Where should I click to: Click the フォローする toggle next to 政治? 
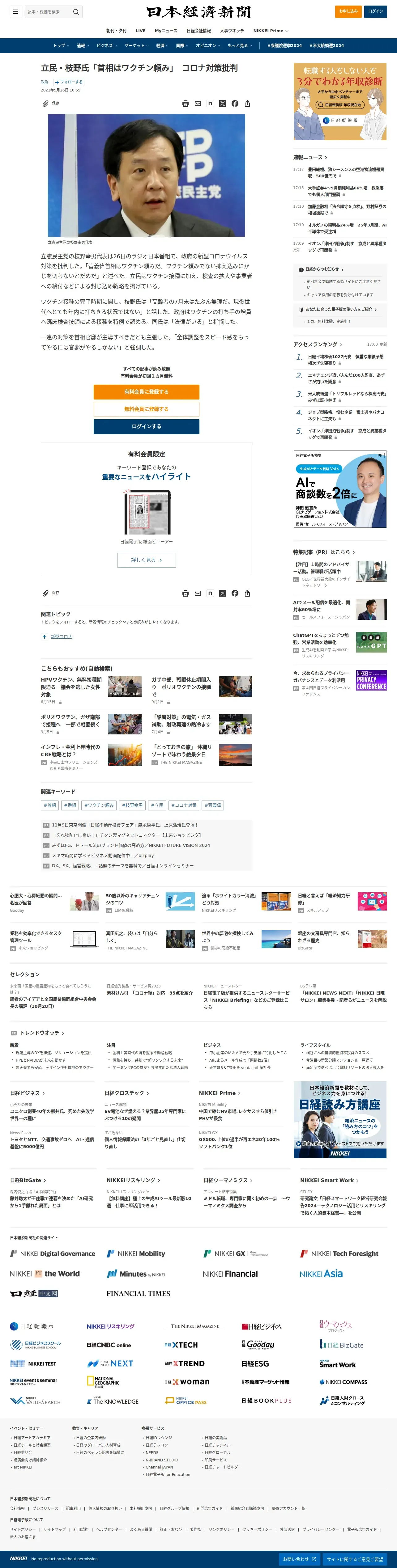69,82
